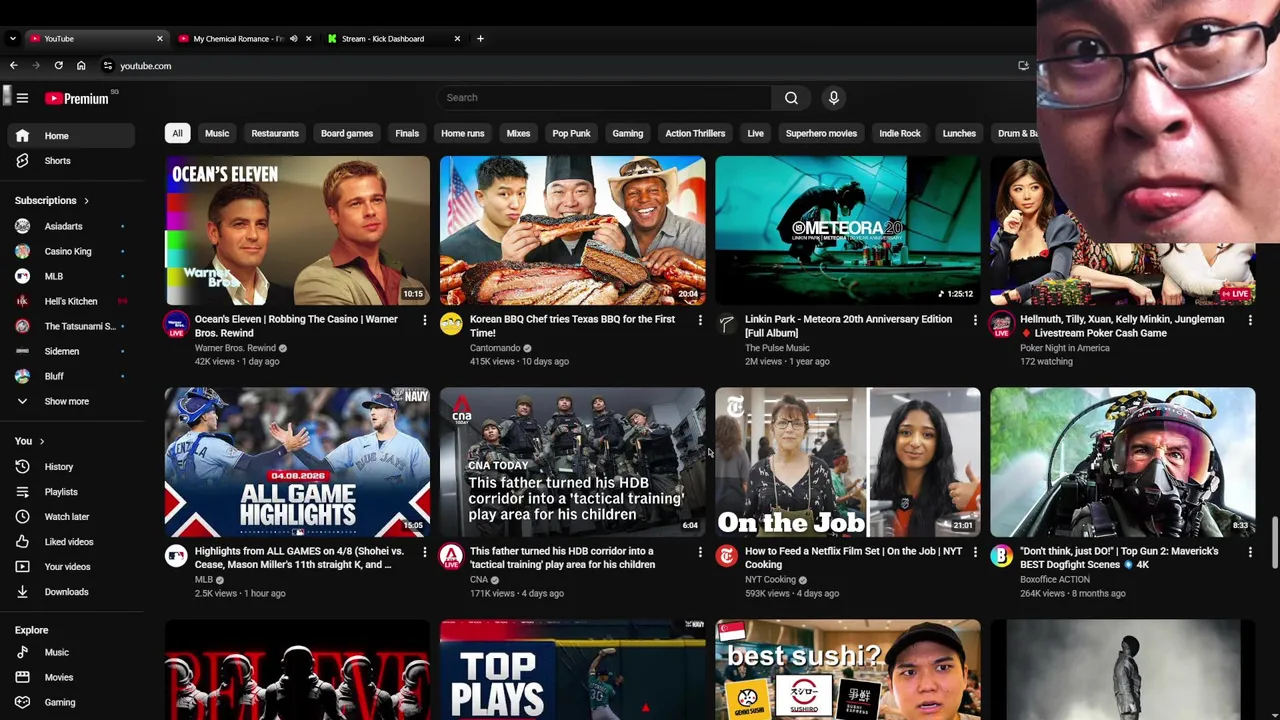Open options for Netflix Film Set video

click(975, 552)
